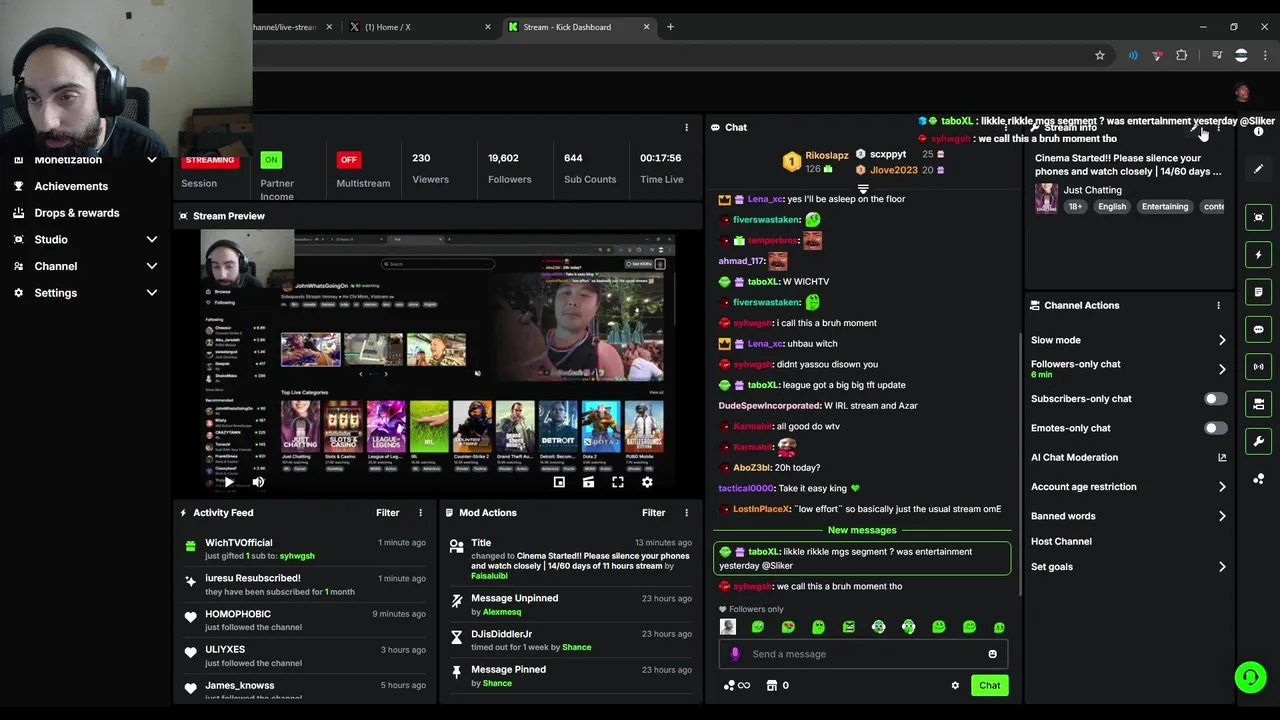This screenshot has width=1280, height=720.
Task: Click the info icon in right sidebar
Action: (x=1259, y=132)
